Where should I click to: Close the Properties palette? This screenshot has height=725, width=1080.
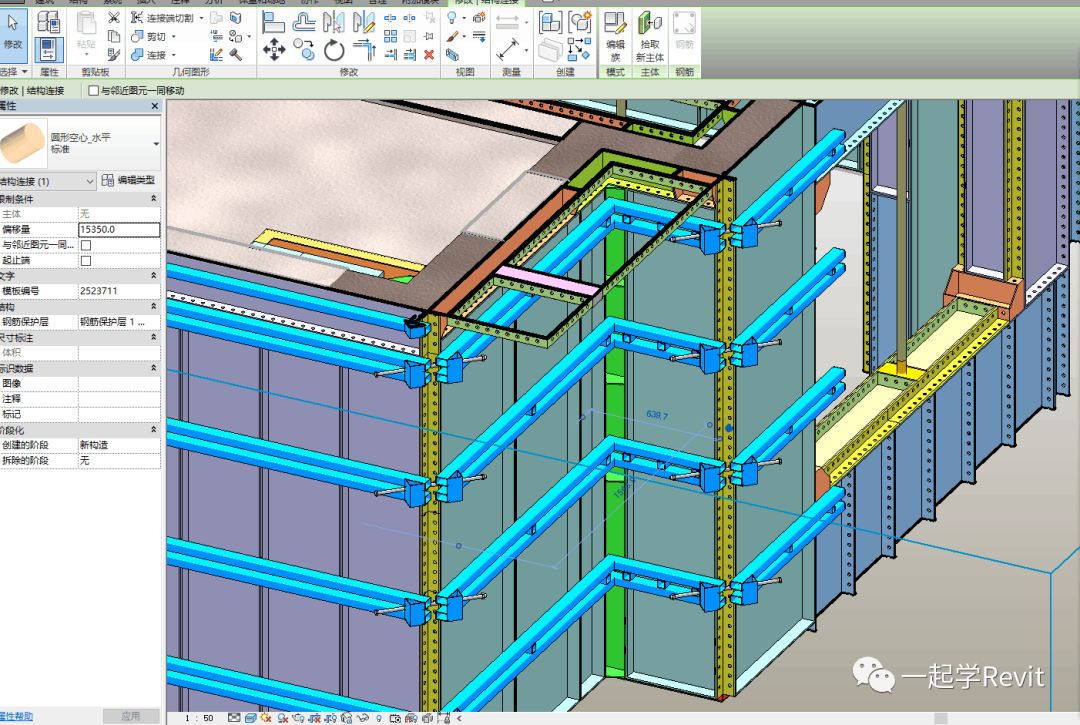pyautogui.click(x=154, y=106)
